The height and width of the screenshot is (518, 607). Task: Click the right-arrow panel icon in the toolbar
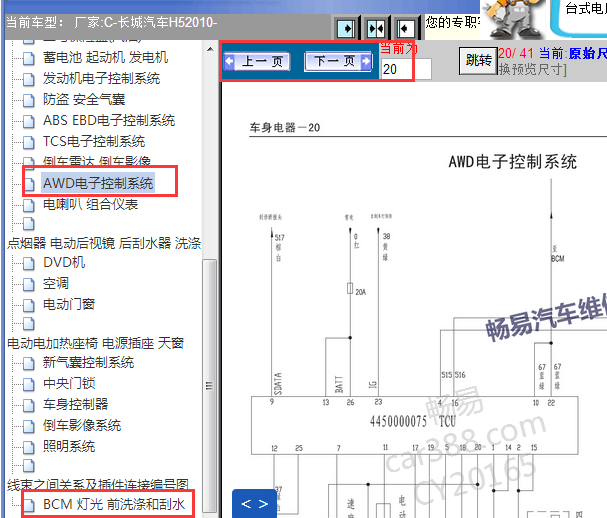point(346,28)
